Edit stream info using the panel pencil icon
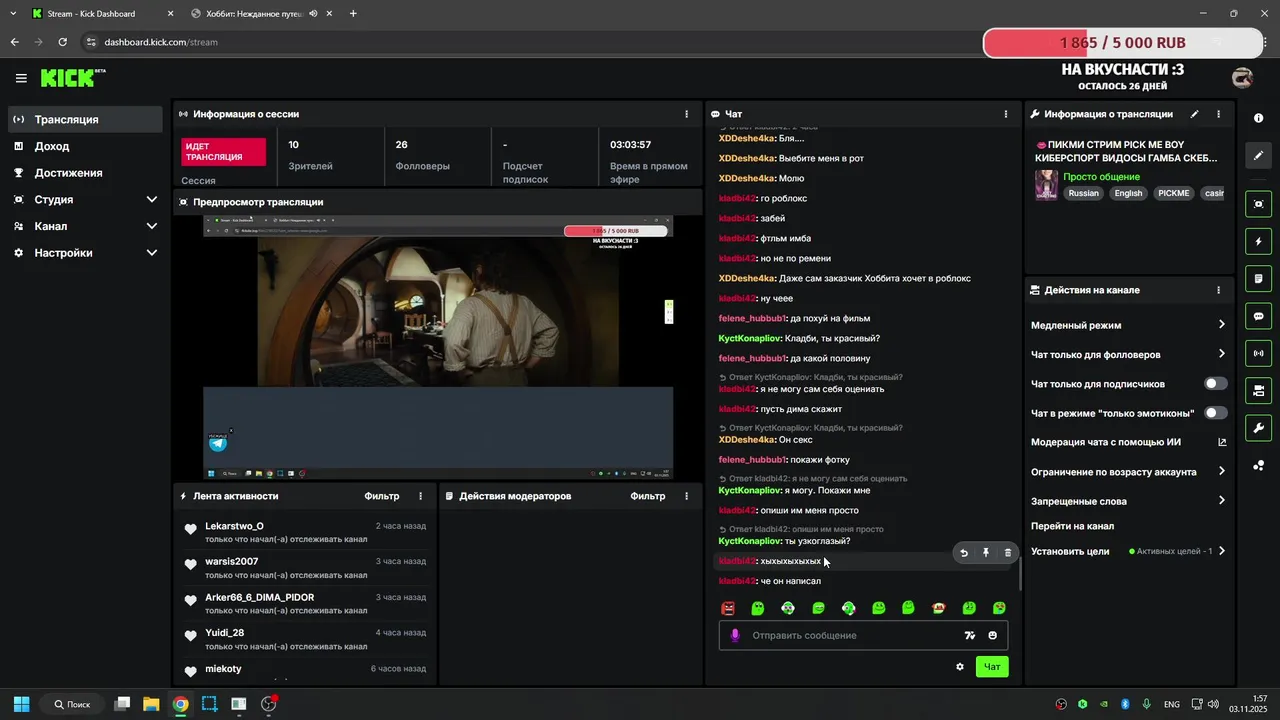The image size is (1280, 720). pos(1194,114)
